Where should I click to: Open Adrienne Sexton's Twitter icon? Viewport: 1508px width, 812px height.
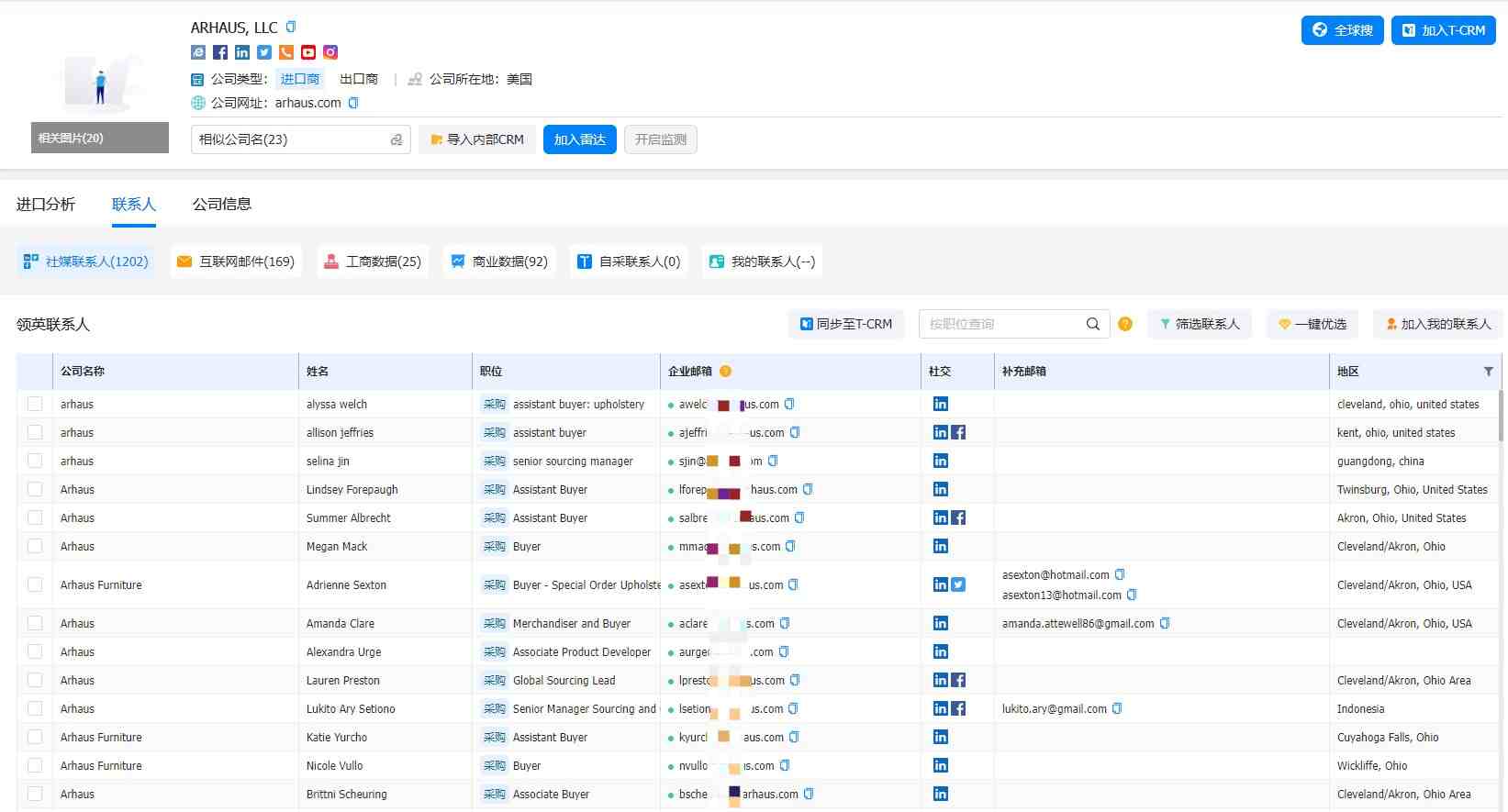click(x=958, y=584)
